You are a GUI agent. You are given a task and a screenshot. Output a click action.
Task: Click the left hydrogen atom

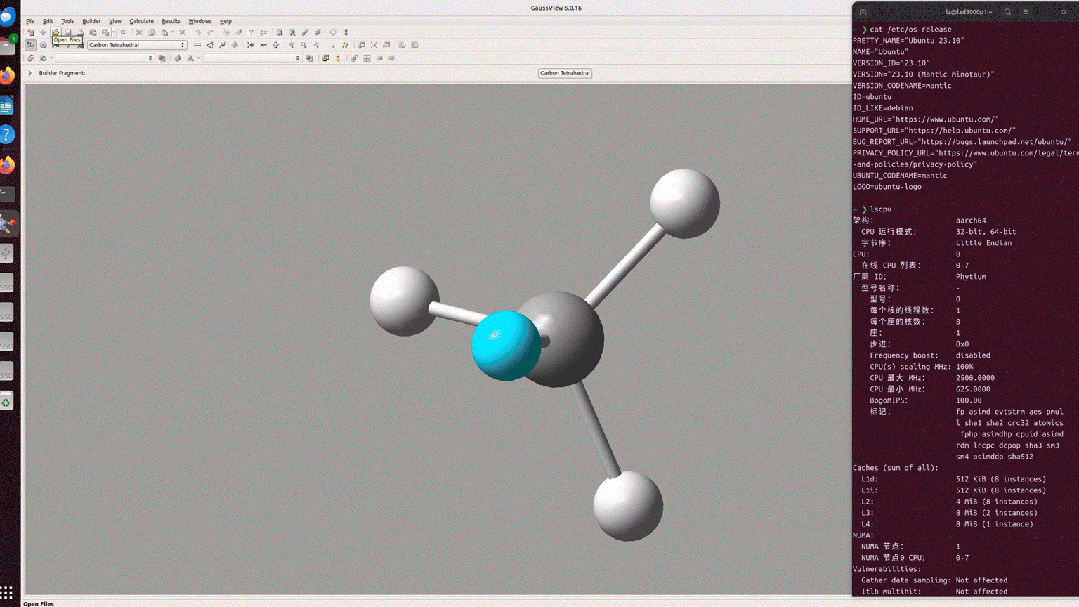[x=404, y=301]
